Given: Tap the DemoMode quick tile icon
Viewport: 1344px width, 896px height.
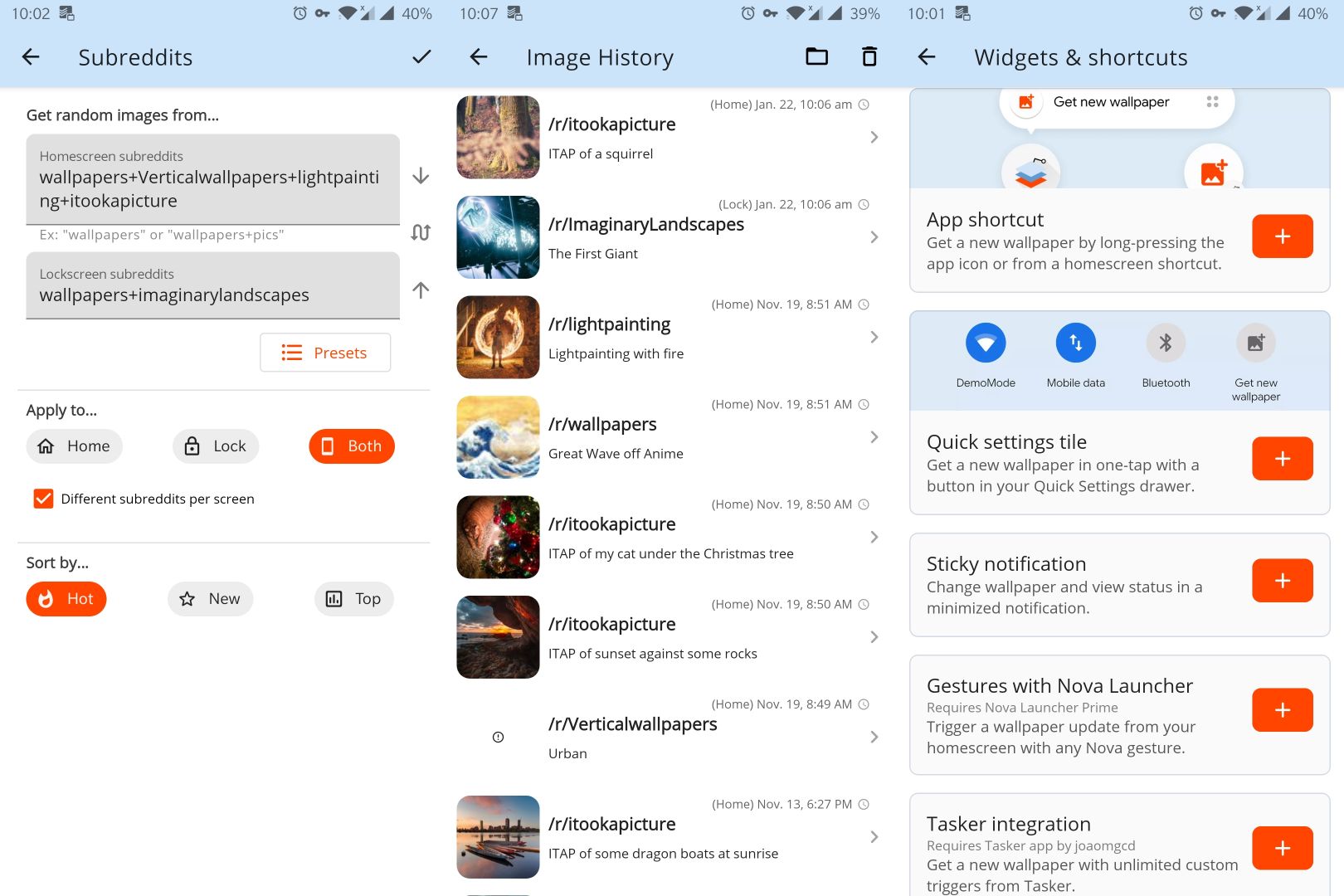Looking at the screenshot, I should pyautogui.click(x=986, y=343).
